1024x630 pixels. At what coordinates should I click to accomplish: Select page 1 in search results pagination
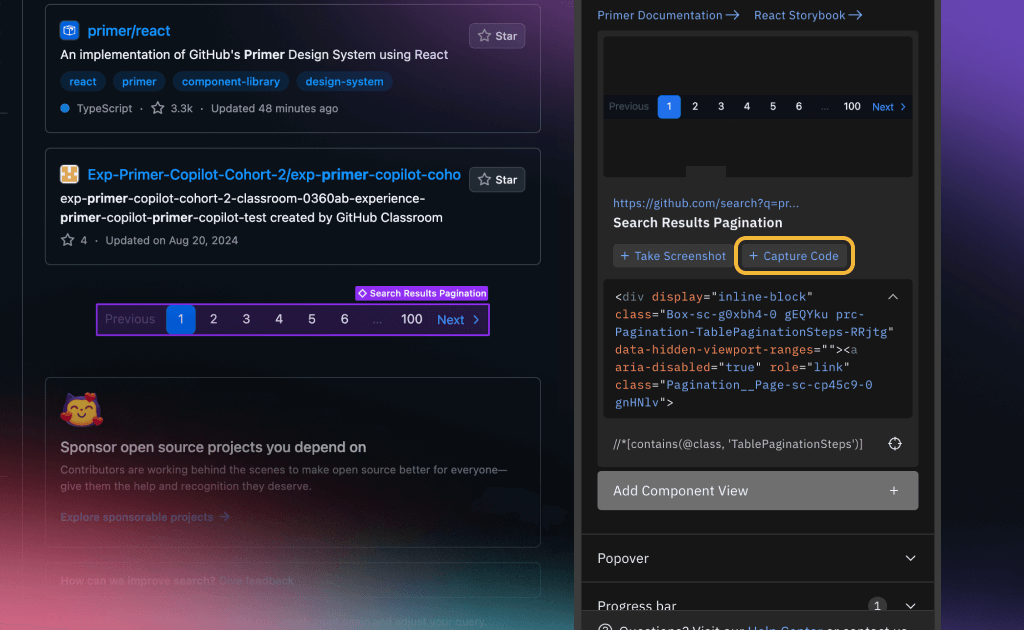click(181, 319)
